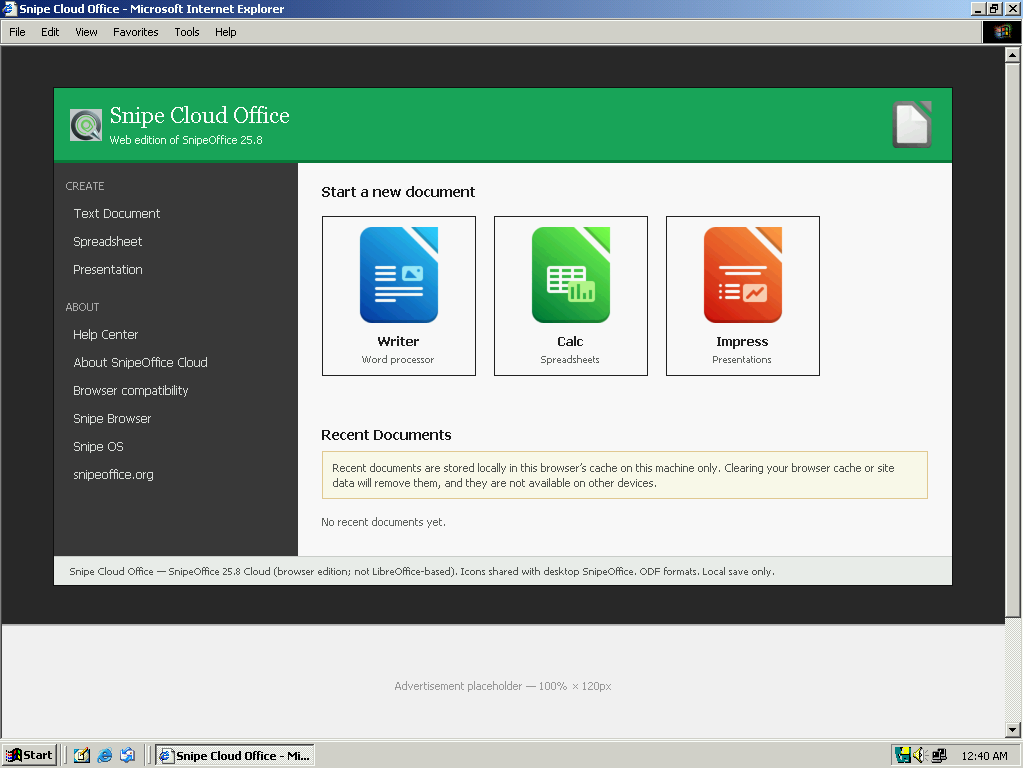
Task: Click the Snipe Cloud Office logo icon
Action: [86, 125]
